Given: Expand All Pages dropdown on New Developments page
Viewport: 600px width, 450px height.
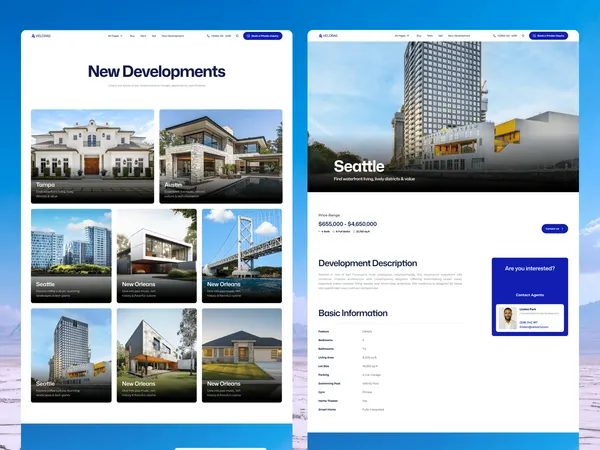Looking at the screenshot, I should (115, 36).
